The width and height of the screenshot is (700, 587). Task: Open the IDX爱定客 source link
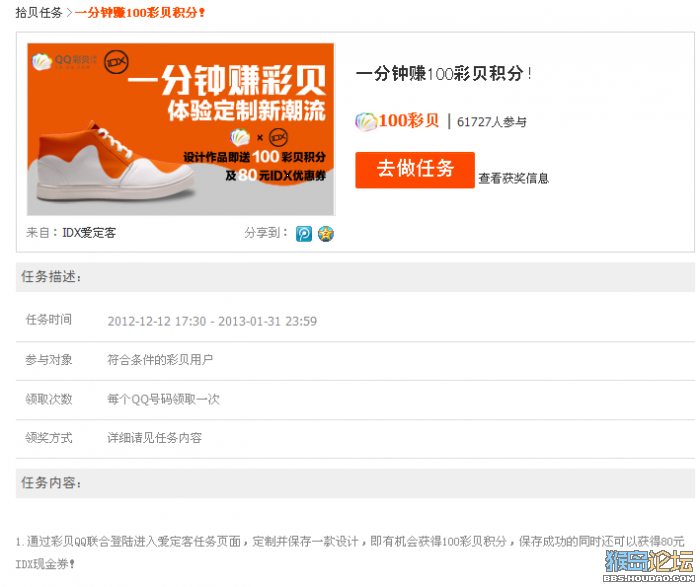(x=89, y=233)
